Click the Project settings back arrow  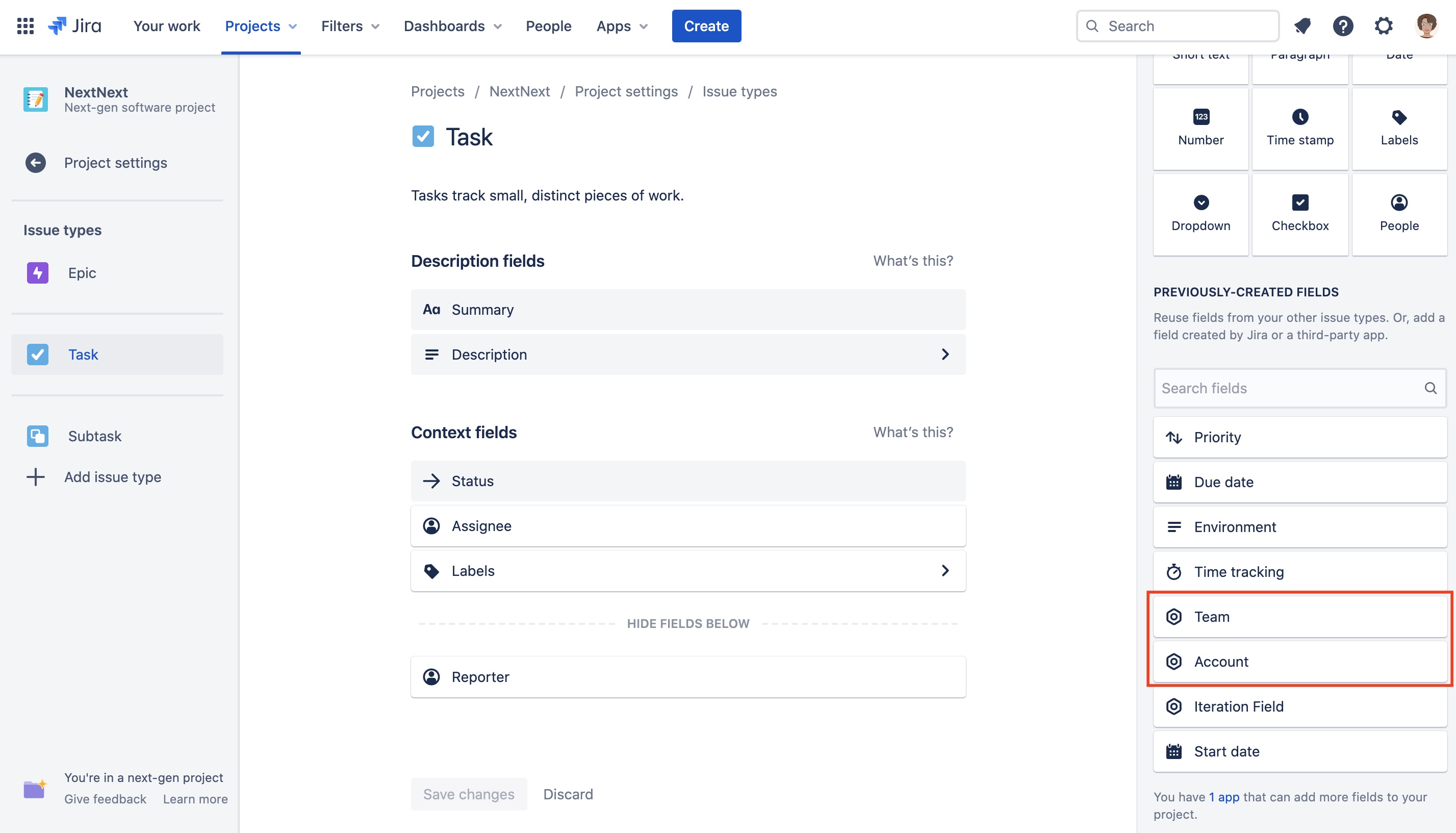coord(36,163)
